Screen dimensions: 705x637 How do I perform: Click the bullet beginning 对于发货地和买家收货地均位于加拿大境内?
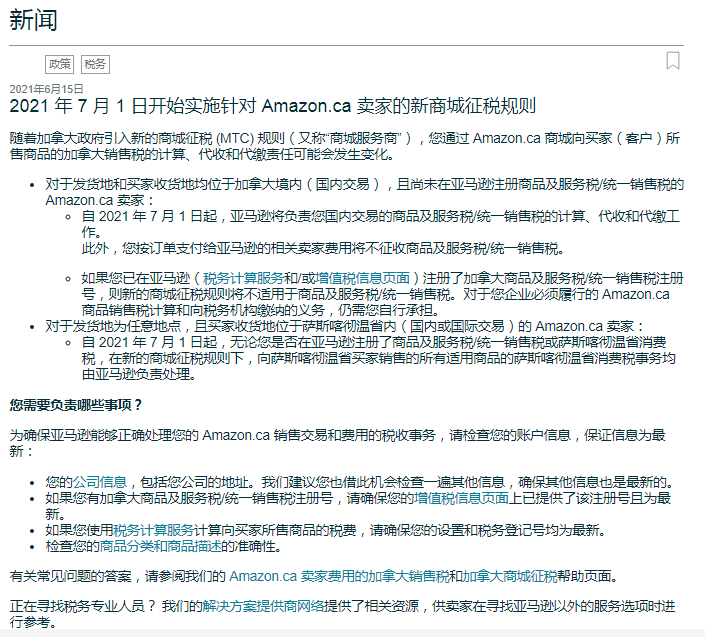click(364, 192)
